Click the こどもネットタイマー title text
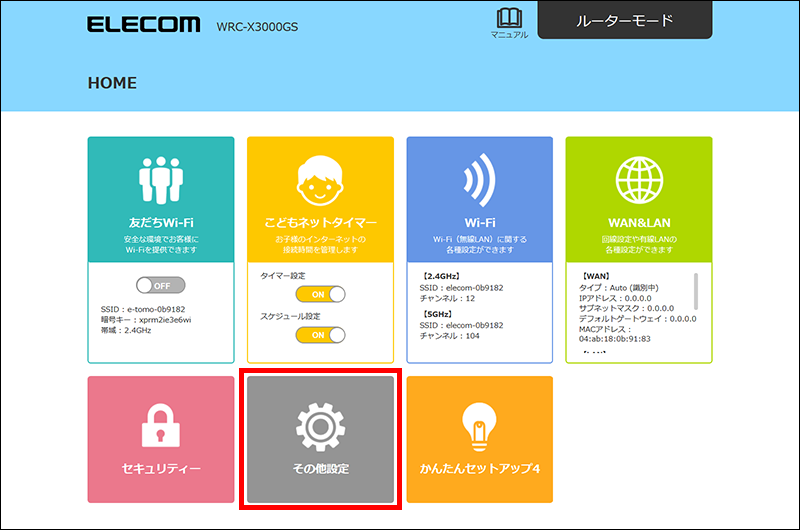The width and height of the screenshot is (800, 530). (x=320, y=222)
